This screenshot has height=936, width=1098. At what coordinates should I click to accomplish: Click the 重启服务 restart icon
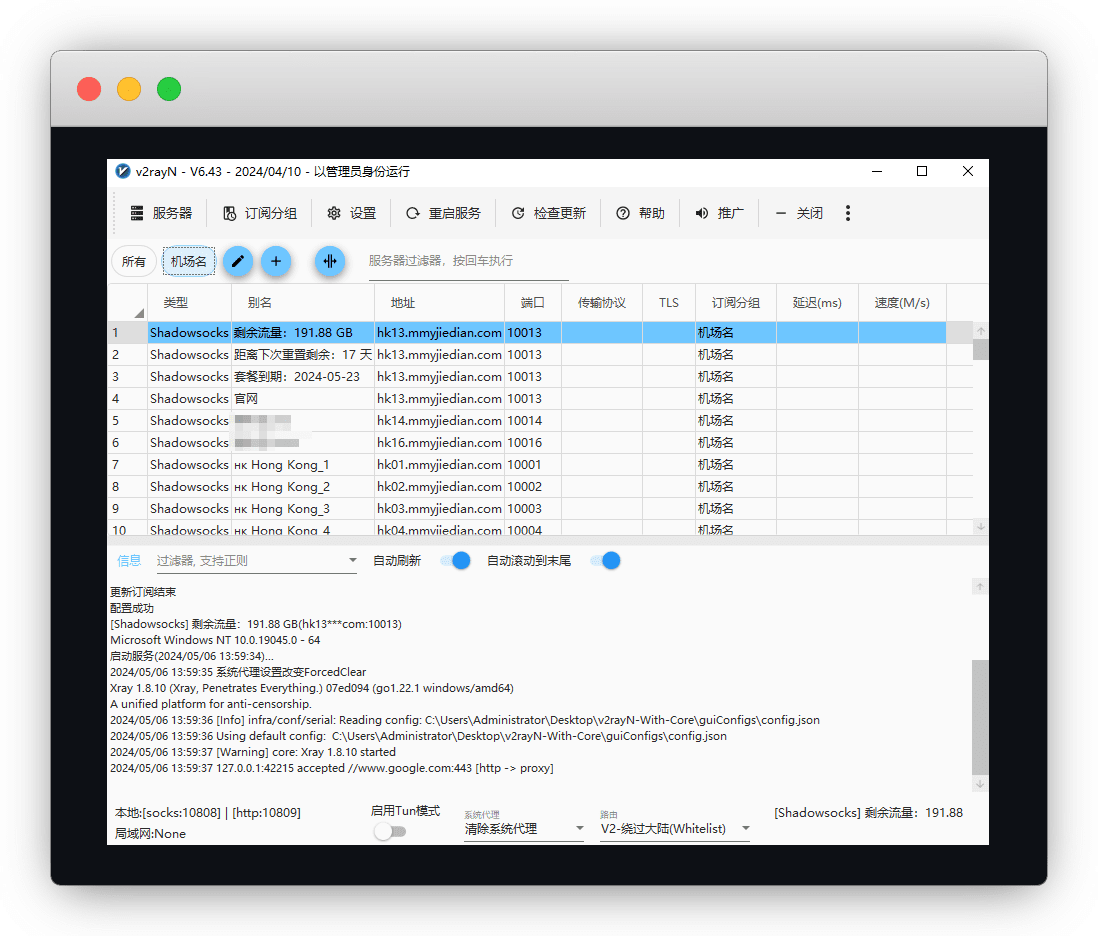pos(412,213)
